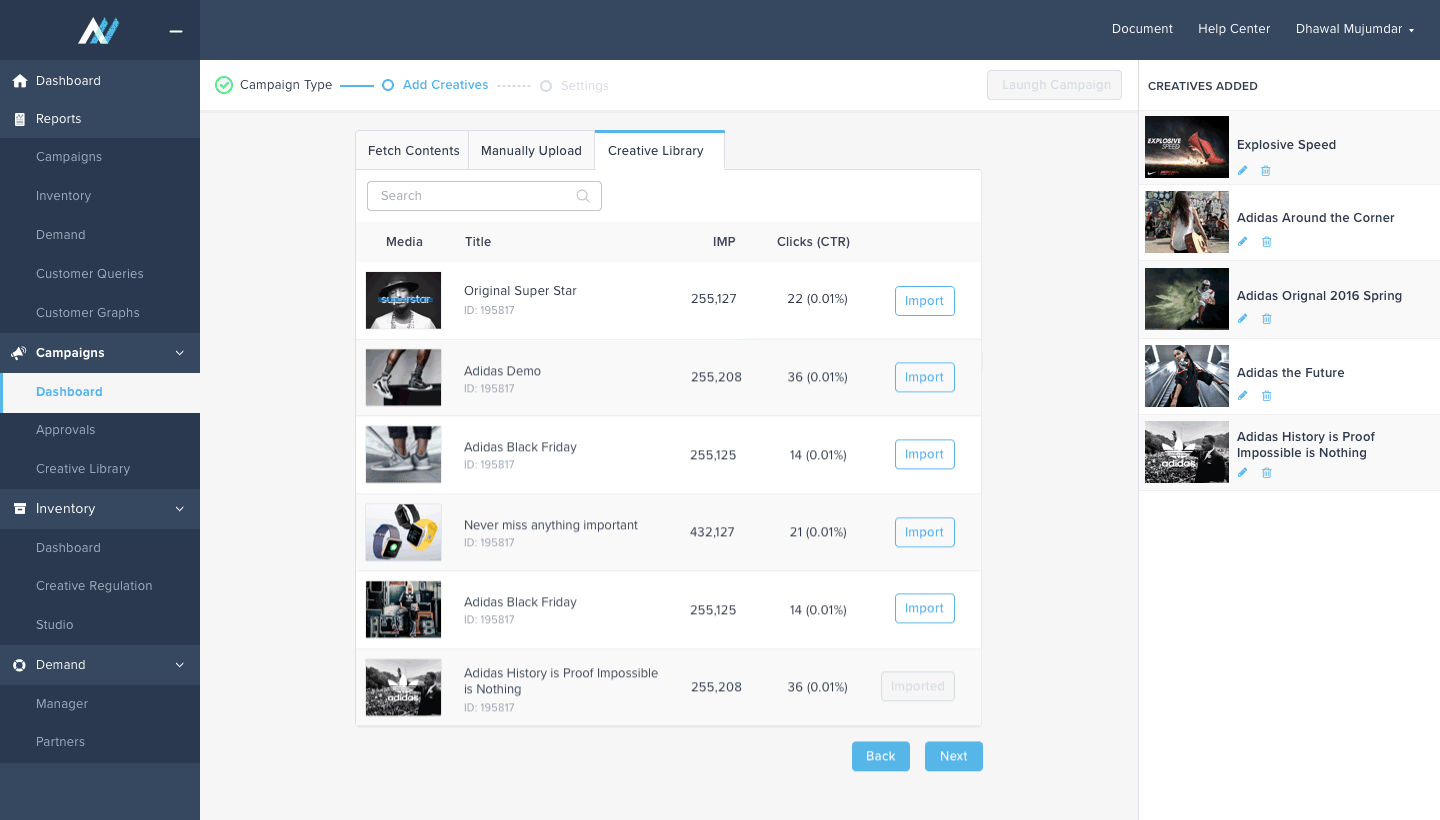Click the Campaigns megaphone icon
The height and width of the screenshot is (820, 1440).
pos(19,353)
